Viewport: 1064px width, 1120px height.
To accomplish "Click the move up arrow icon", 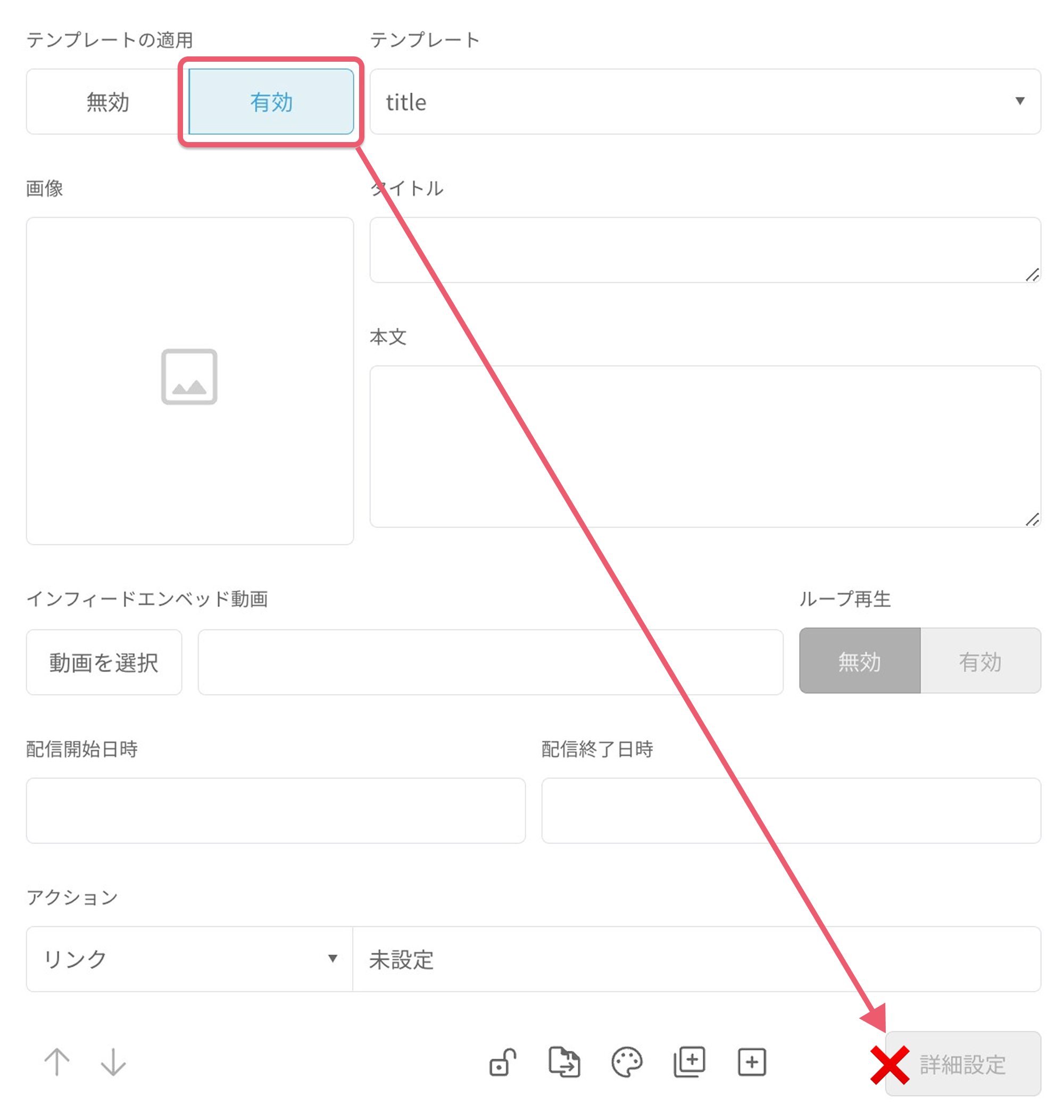I will pos(57,1061).
